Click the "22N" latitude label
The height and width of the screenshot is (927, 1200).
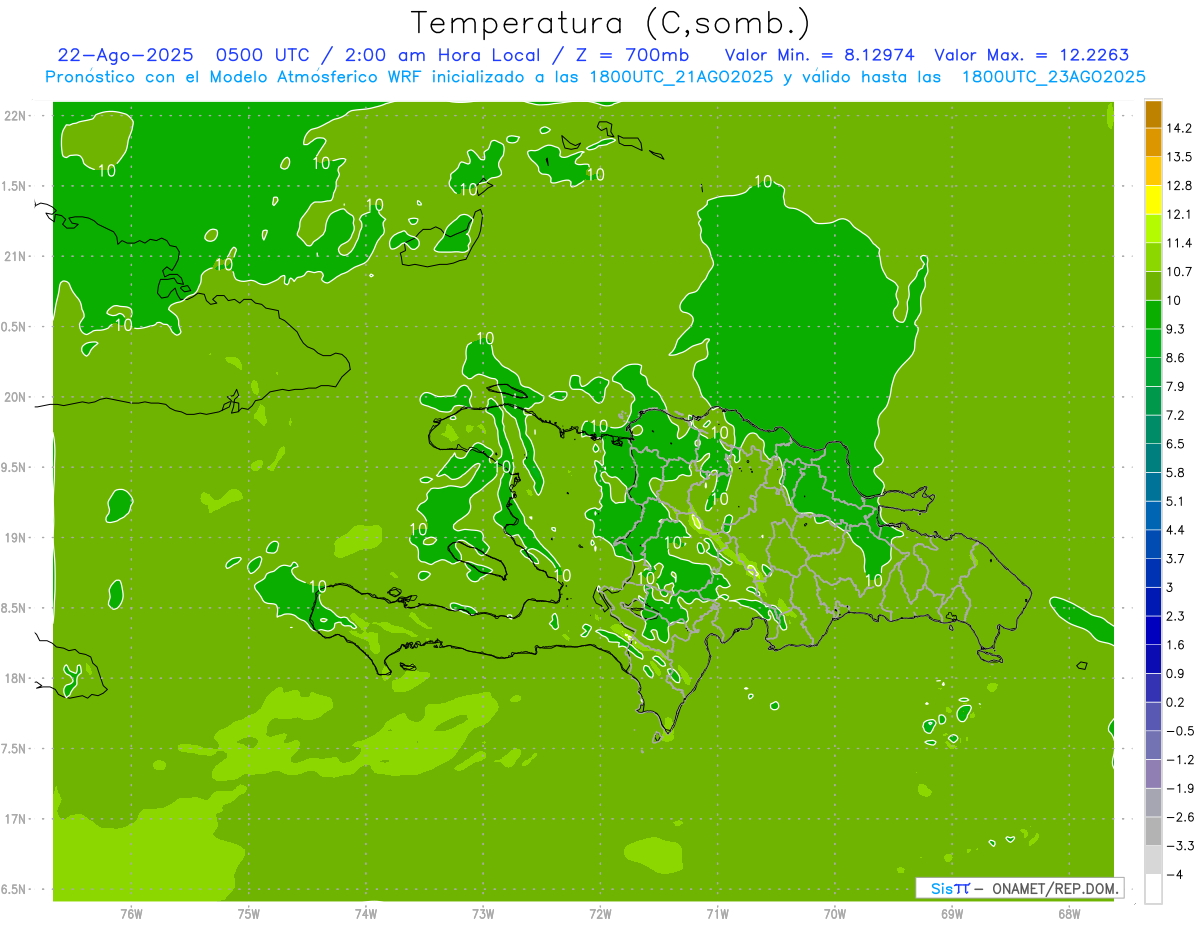coord(16,115)
